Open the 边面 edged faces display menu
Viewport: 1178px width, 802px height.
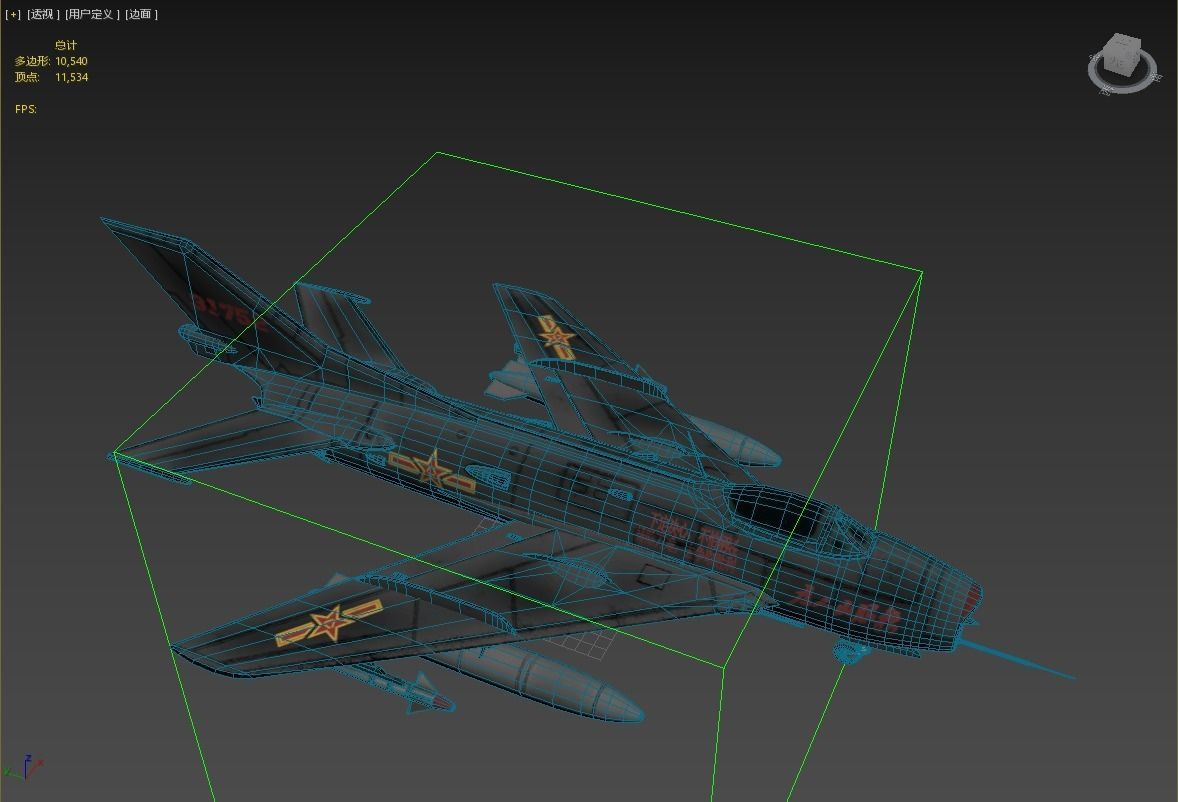coord(141,14)
